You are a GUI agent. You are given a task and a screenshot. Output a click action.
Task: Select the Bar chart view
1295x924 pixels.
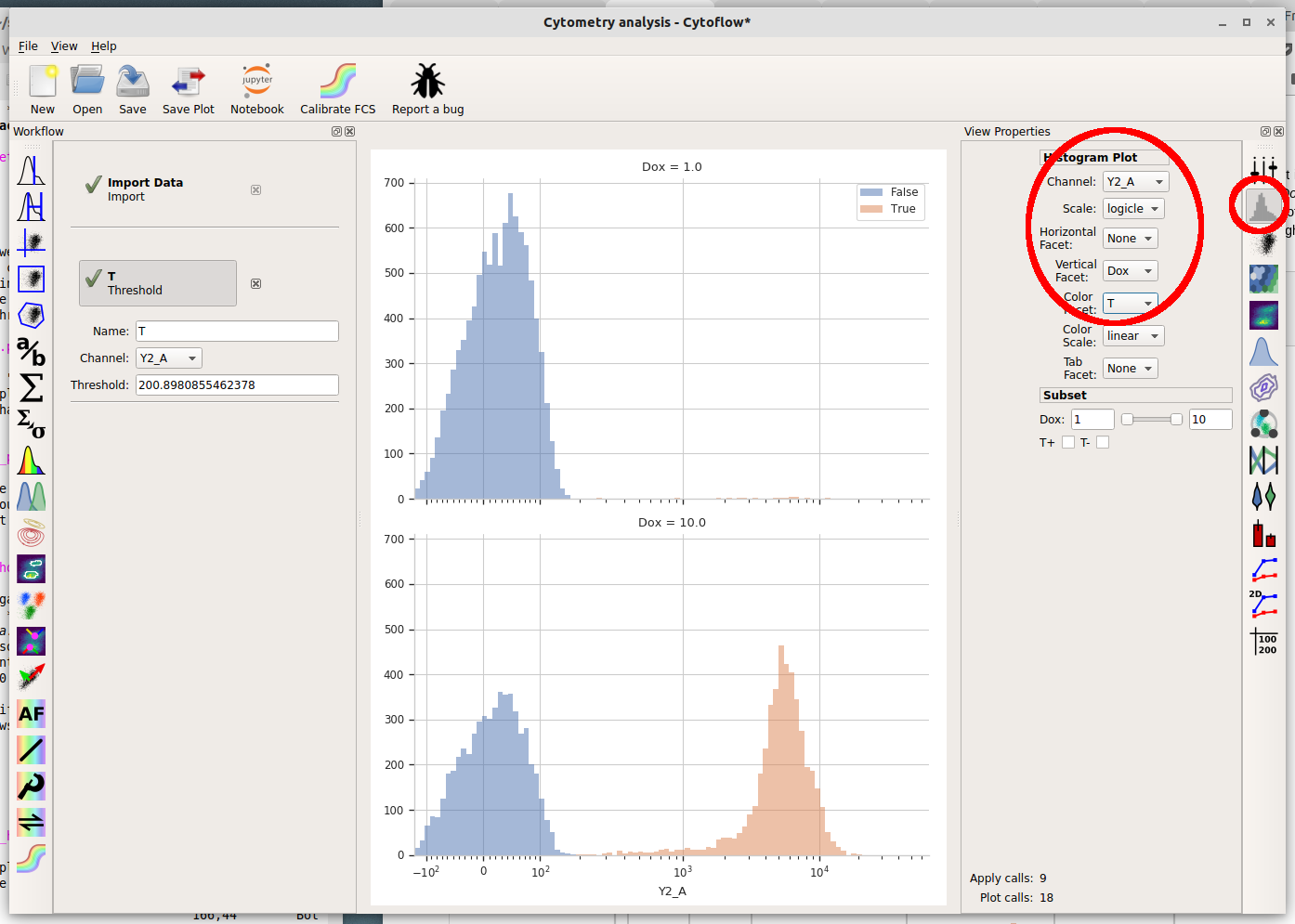point(1263,533)
